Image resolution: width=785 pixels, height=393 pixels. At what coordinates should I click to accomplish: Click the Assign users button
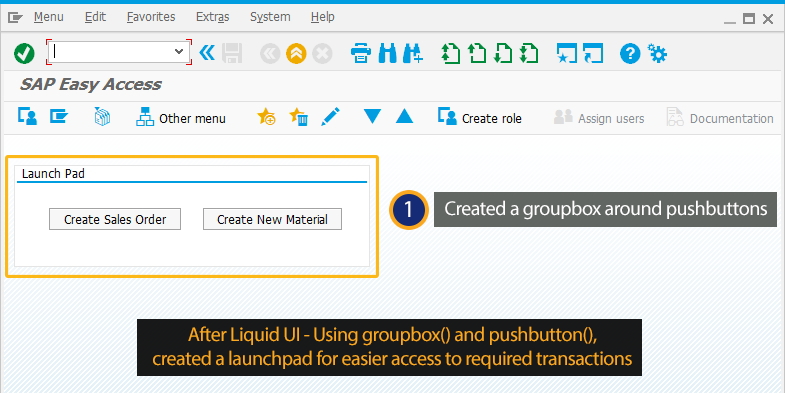click(599, 118)
